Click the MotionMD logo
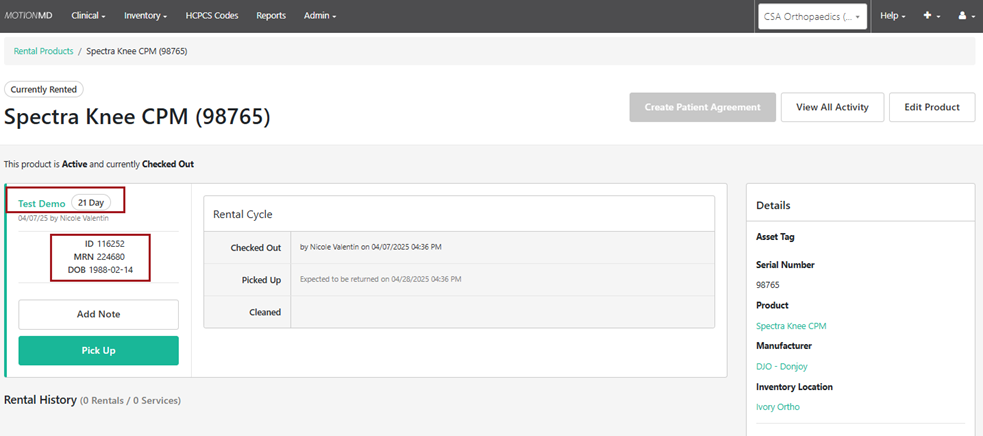 coord(31,16)
